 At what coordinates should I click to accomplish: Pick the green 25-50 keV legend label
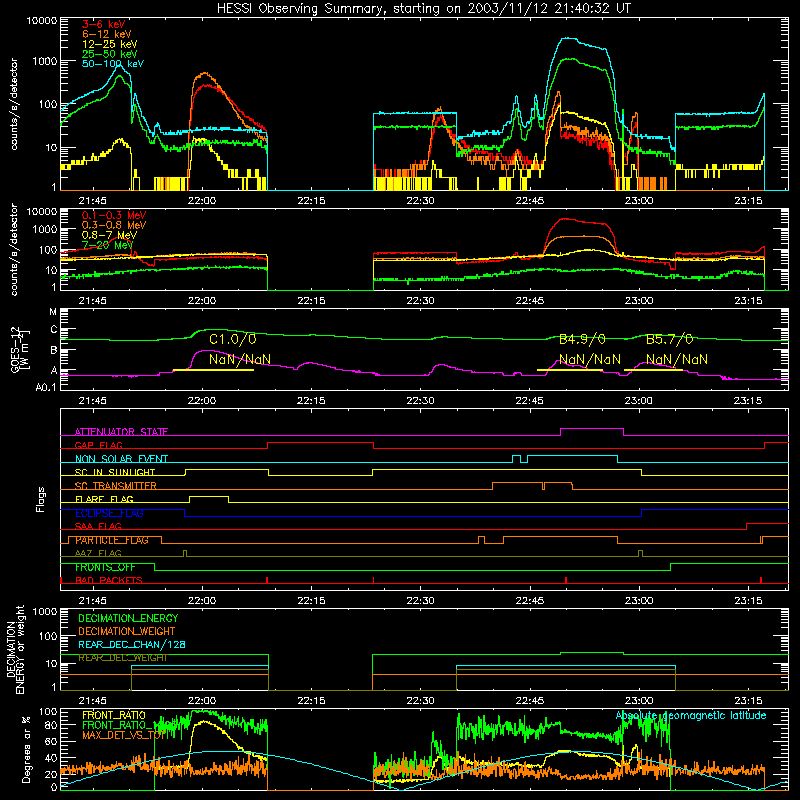110,54
